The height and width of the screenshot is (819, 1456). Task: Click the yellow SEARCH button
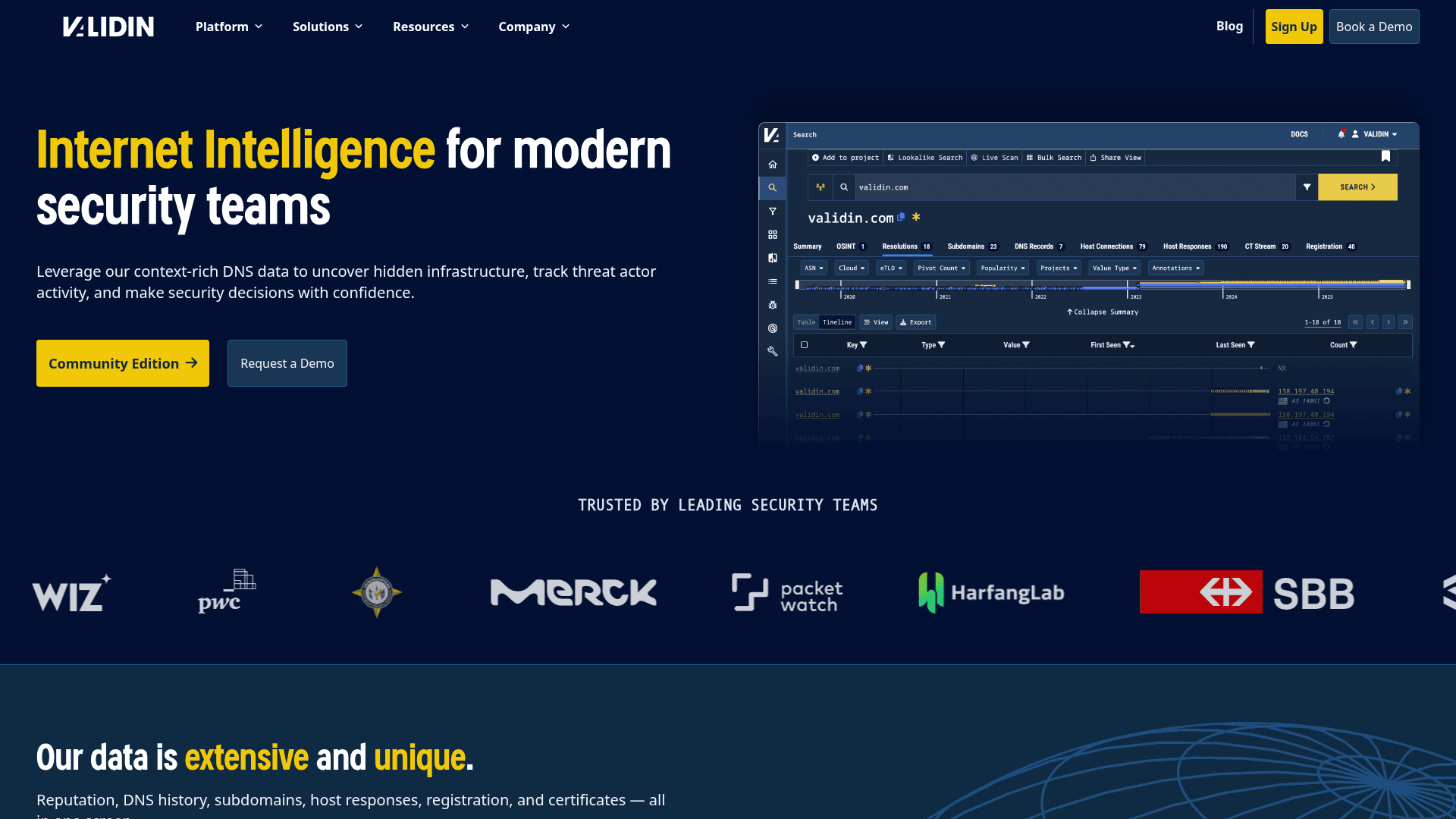[1357, 187]
